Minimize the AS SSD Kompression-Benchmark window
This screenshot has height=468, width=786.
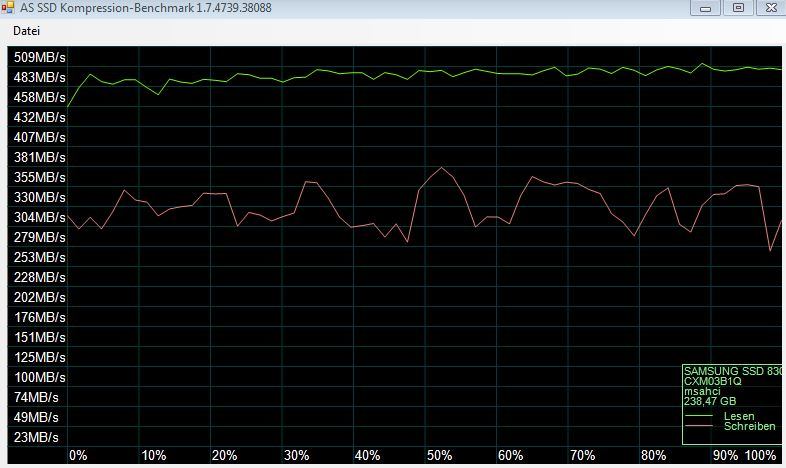click(705, 8)
